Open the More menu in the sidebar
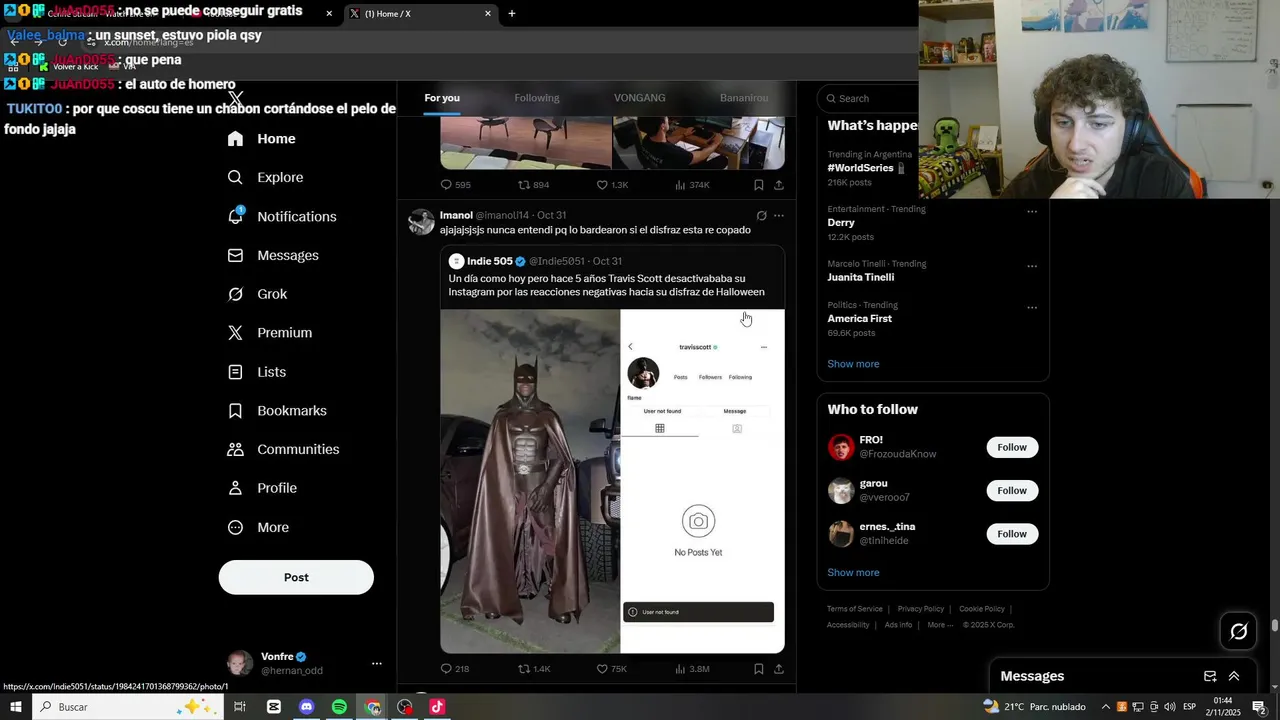The height and width of the screenshot is (720, 1280). tap(258, 527)
